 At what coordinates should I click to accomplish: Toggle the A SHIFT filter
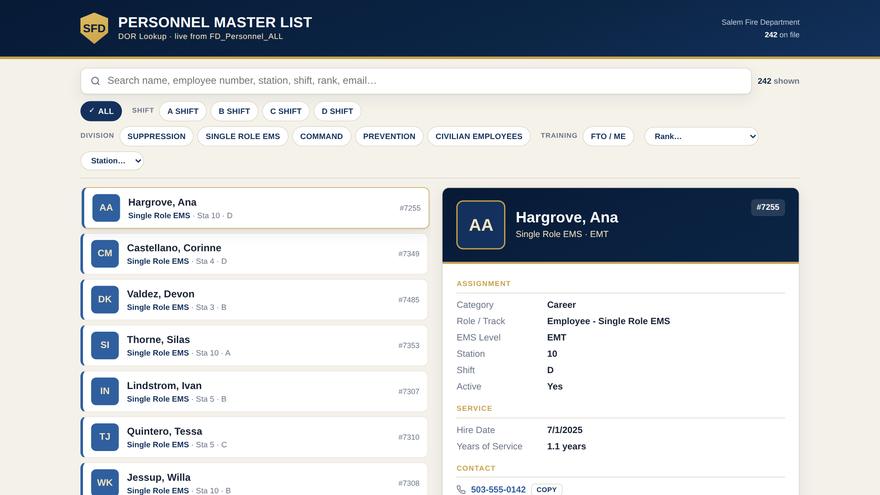click(x=183, y=111)
